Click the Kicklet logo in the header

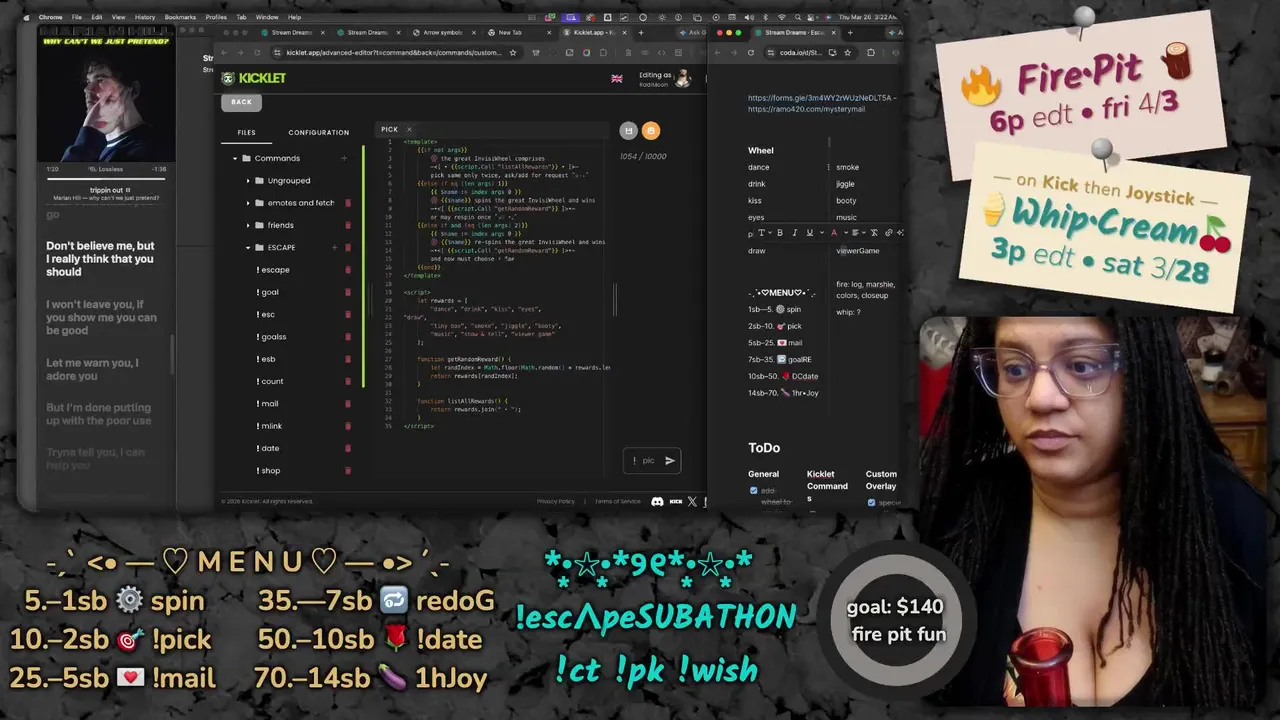[254, 78]
